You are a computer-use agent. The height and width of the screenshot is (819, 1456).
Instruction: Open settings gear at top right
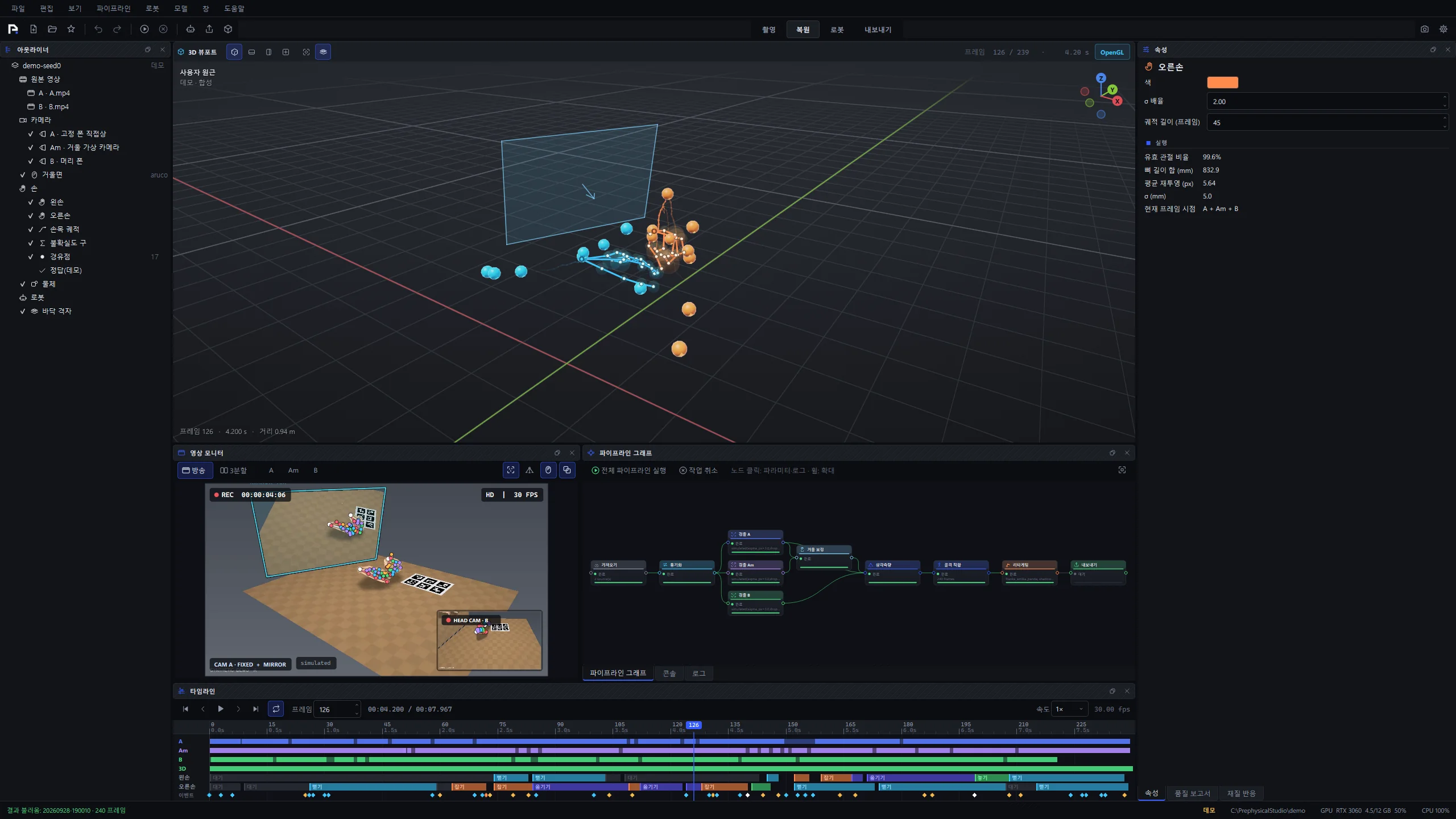(x=1443, y=29)
